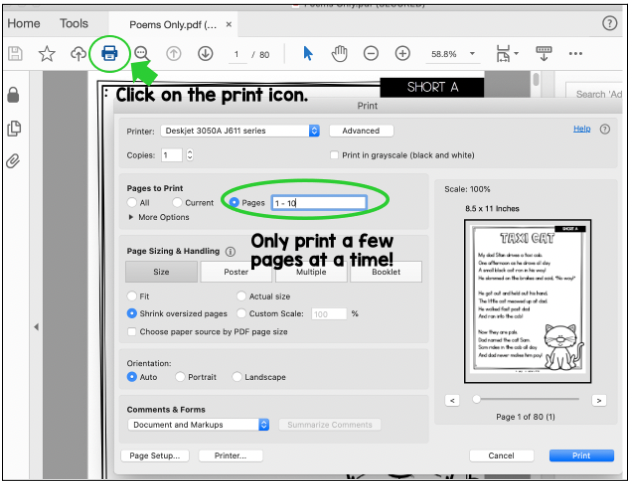Select Custom Scale radio option
Image resolution: width=632 pixels, height=484 pixels.
[x=241, y=314]
